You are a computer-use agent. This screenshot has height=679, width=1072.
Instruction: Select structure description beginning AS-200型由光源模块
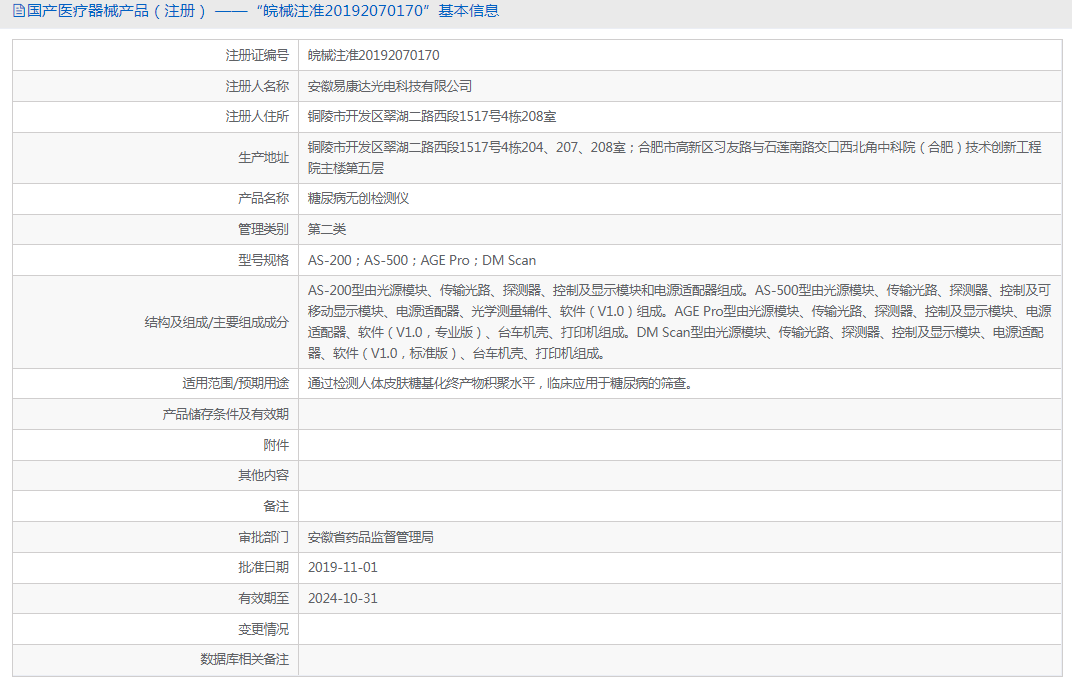pos(680,322)
